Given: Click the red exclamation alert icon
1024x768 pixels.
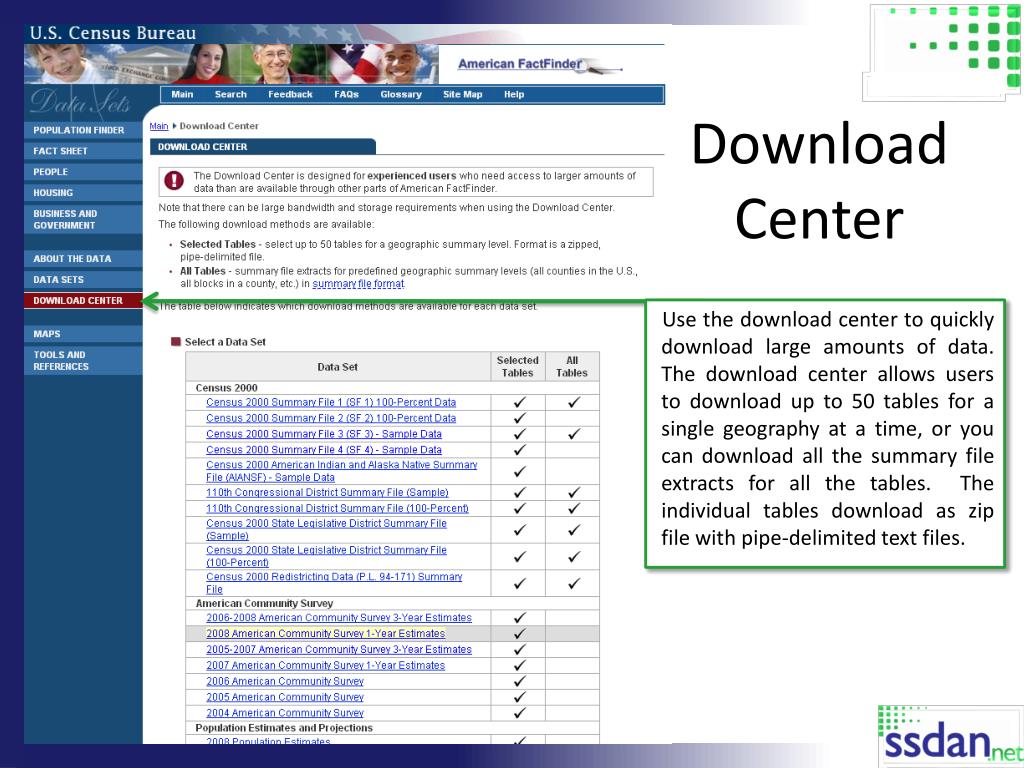Looking at the screenshot, I should coord(174,180).
